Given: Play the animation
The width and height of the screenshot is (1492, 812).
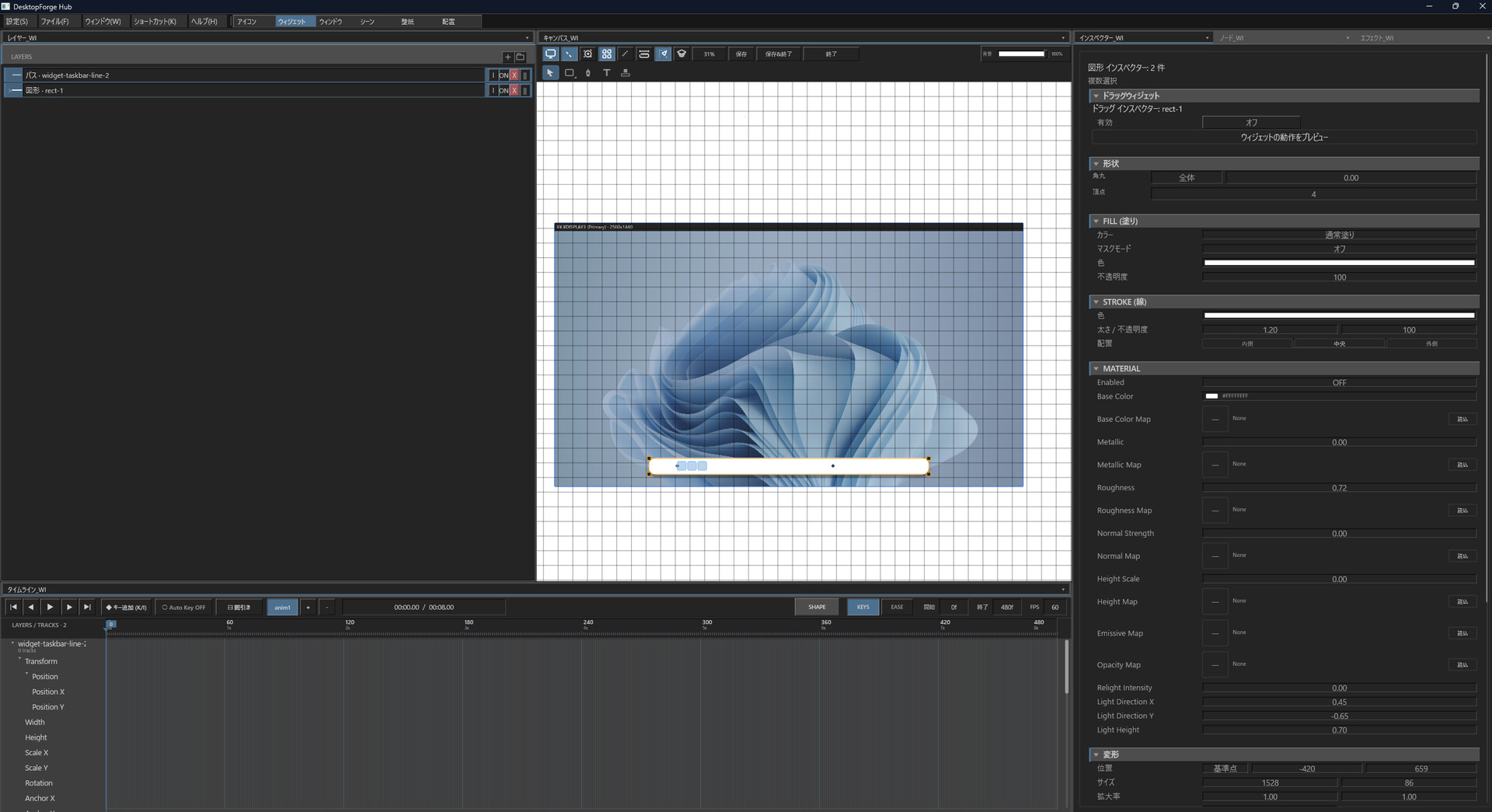Looking at the screenshot, I should pos(50,607).
